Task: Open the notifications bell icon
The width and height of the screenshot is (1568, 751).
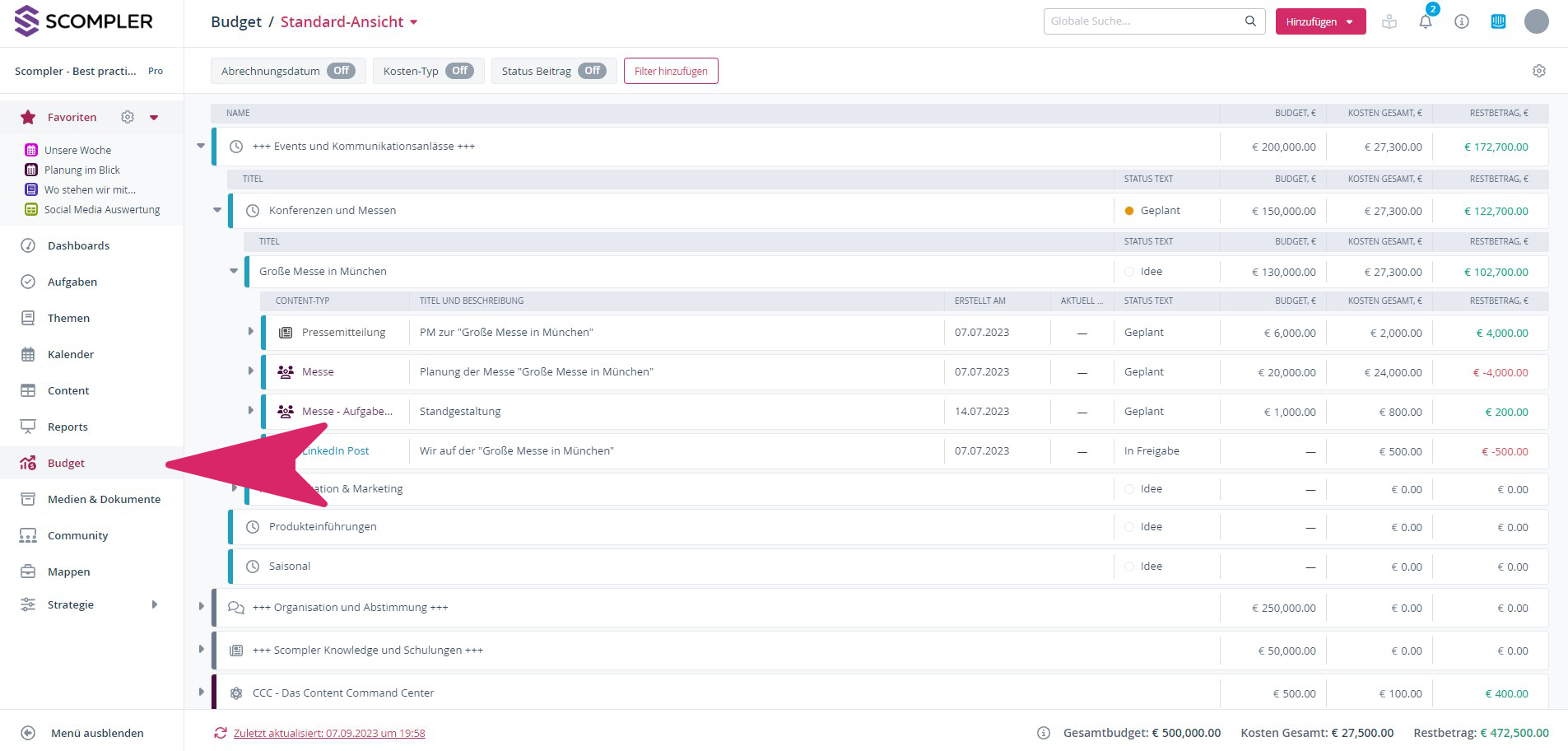Action: pos(1426,22)
